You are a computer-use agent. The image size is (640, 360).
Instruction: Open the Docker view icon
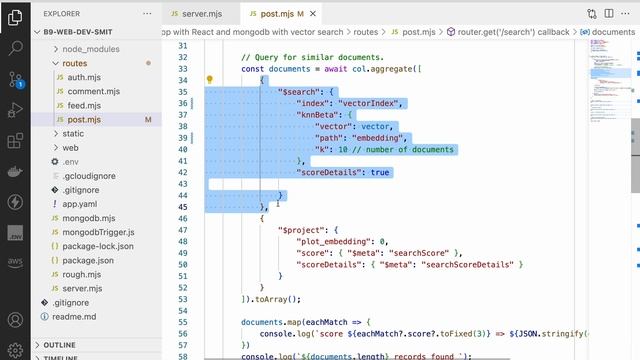pyautogui.click(x=15, y=172)
